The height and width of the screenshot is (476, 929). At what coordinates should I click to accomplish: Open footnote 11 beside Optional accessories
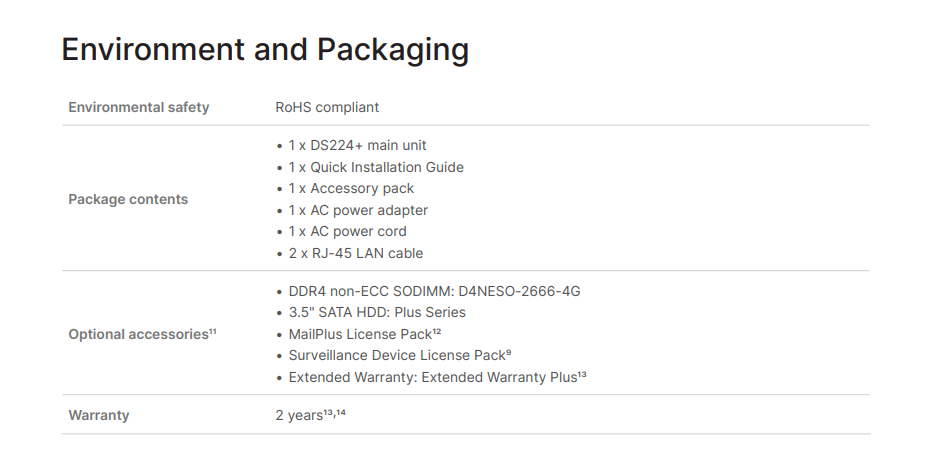tap(213, 331)
